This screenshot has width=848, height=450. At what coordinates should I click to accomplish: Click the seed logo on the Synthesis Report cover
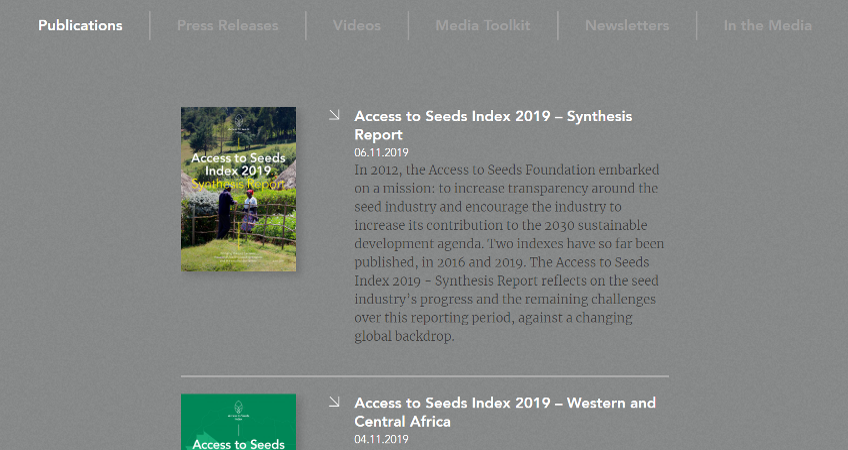pyautogui.click(x=238, y=123)
